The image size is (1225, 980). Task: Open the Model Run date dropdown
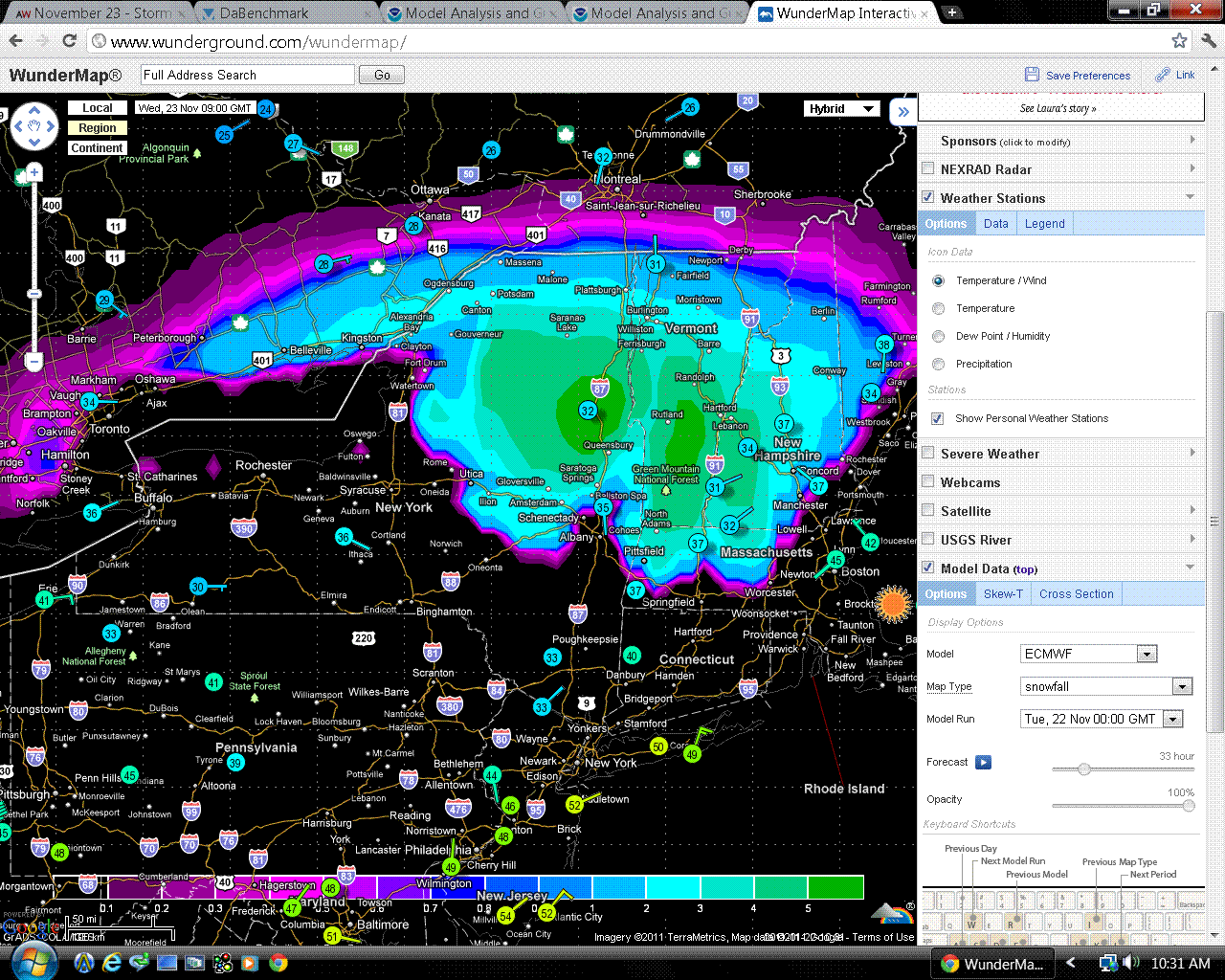(1102, 719)
